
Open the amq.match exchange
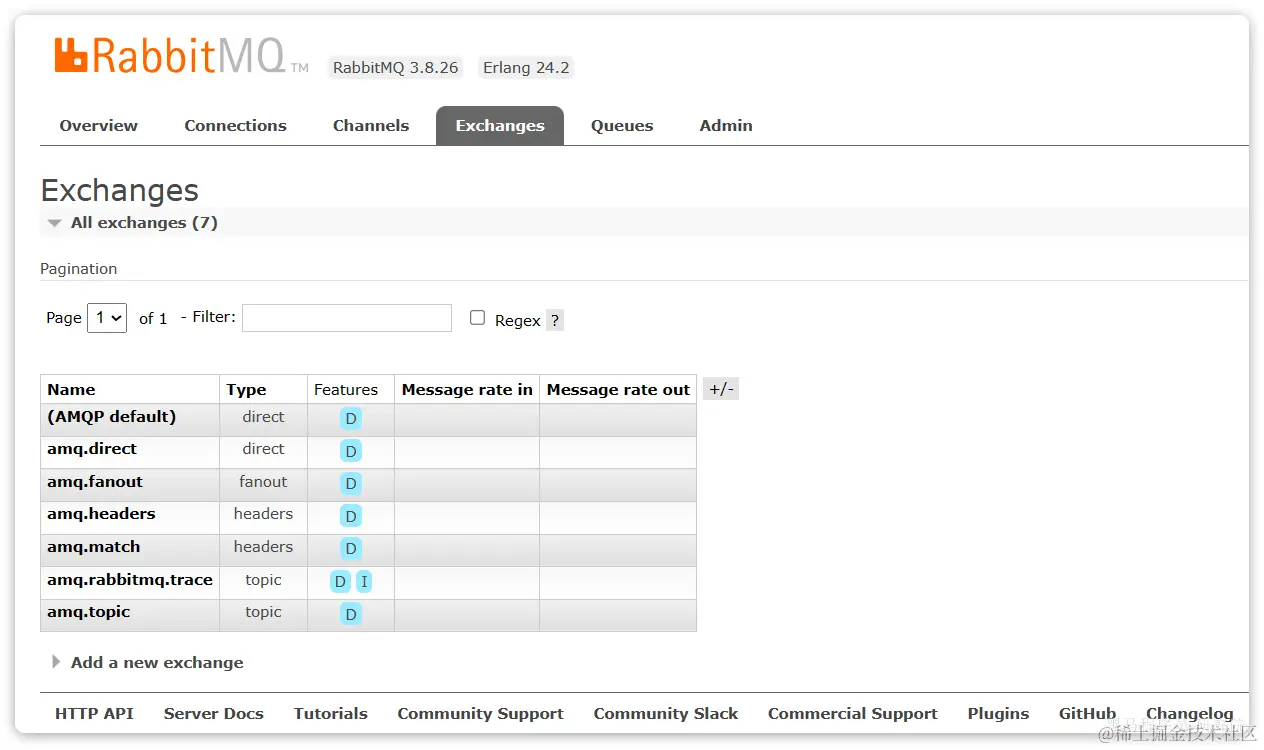coord(93,546)
